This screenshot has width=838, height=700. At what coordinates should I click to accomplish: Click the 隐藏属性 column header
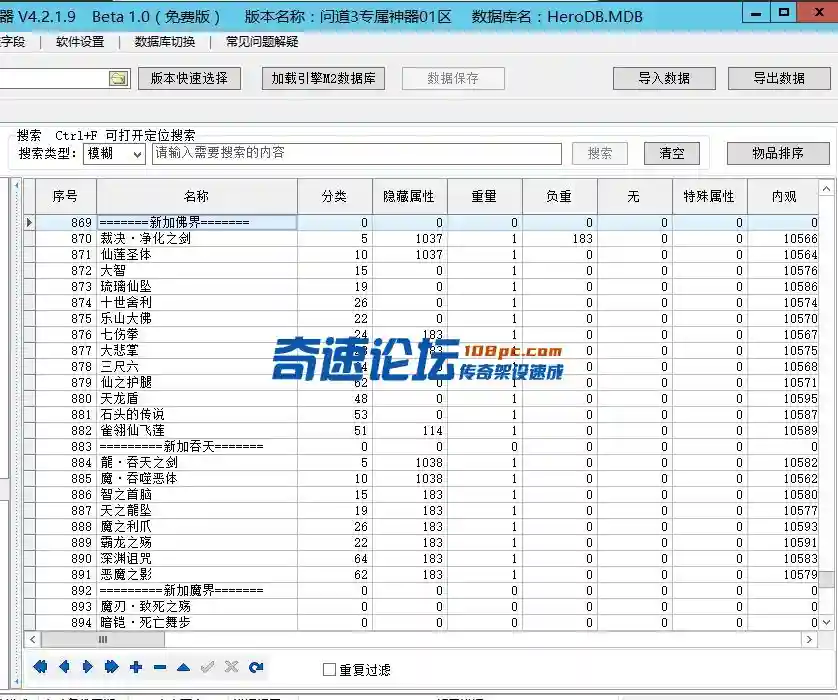(409, 197)
